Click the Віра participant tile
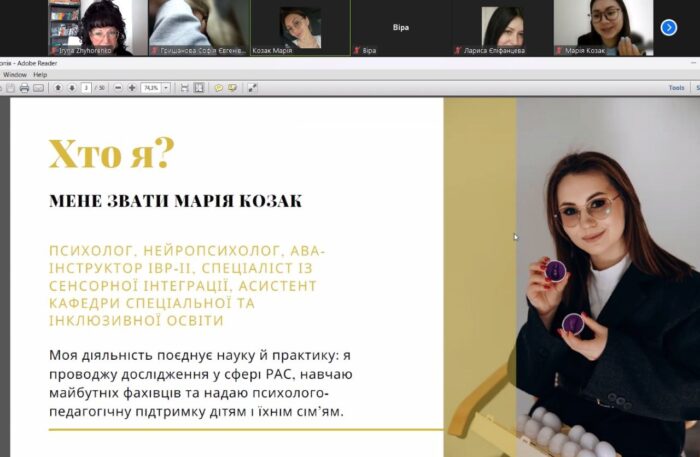This screenshot has height=457, width=700. 400,27
